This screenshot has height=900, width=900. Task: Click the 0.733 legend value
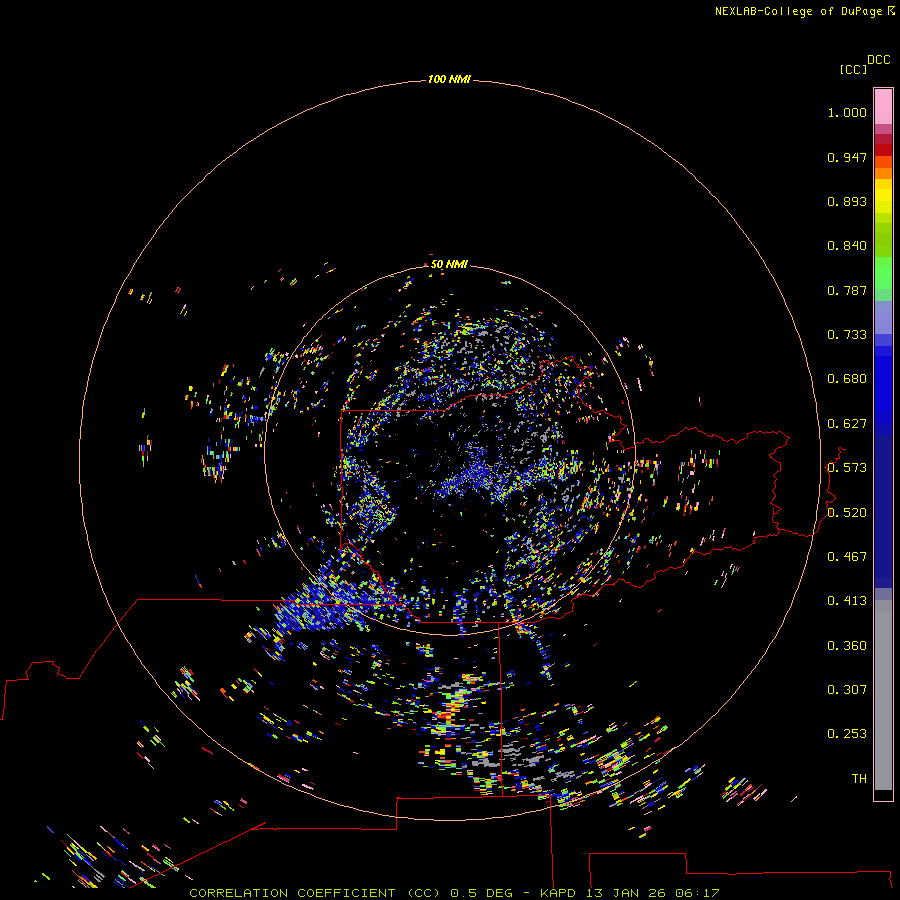tap(847, 335)
